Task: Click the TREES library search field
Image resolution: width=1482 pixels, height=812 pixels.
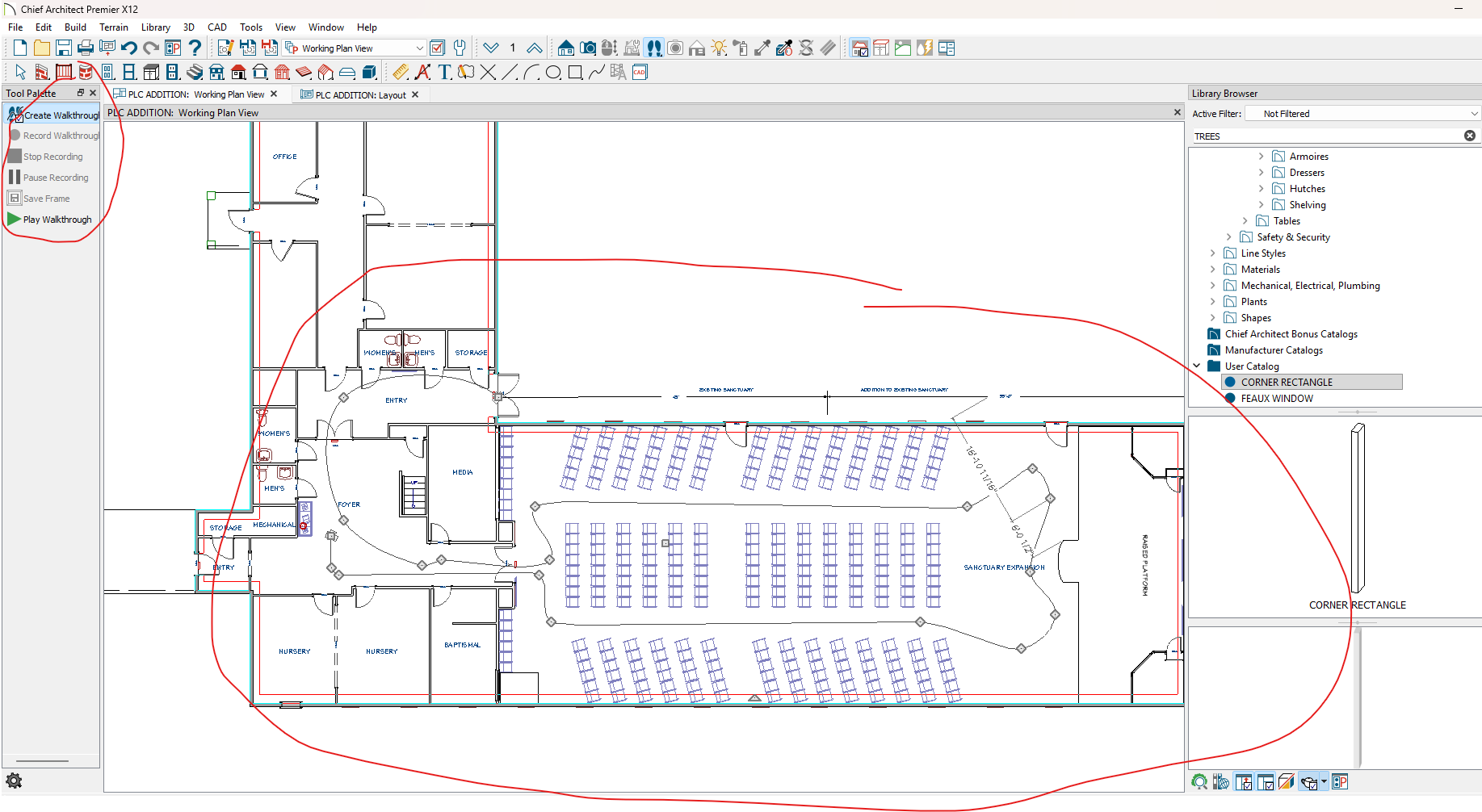Action: (1325, 136)
